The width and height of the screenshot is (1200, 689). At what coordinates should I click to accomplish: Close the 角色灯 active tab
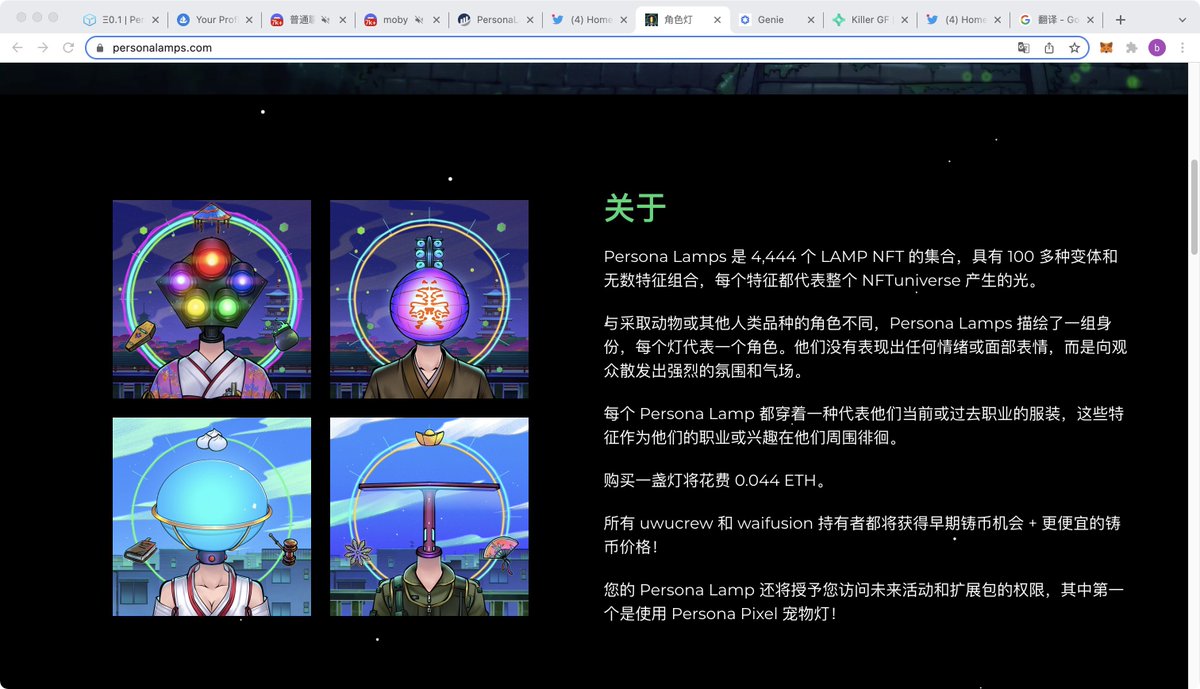click(717, 20)
